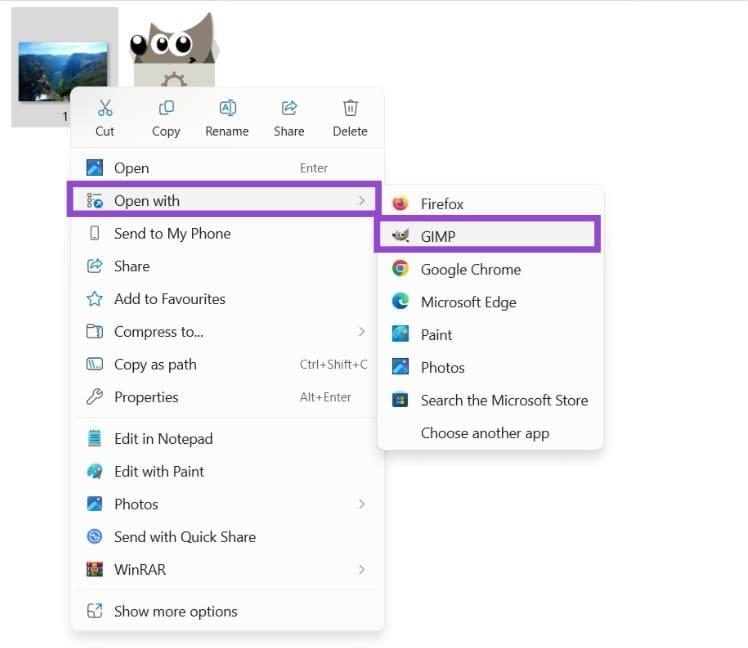Open image with Firefox
The height and width of the screenshot is (648, 748).
click(x=442, y=204)
